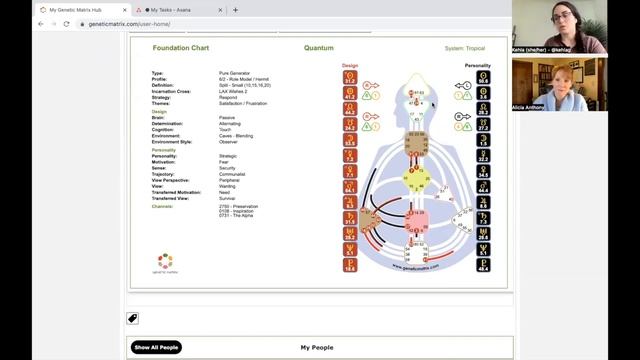Open a new browser tab
This screenshot has width=640, height=360.
click(236, 10)
